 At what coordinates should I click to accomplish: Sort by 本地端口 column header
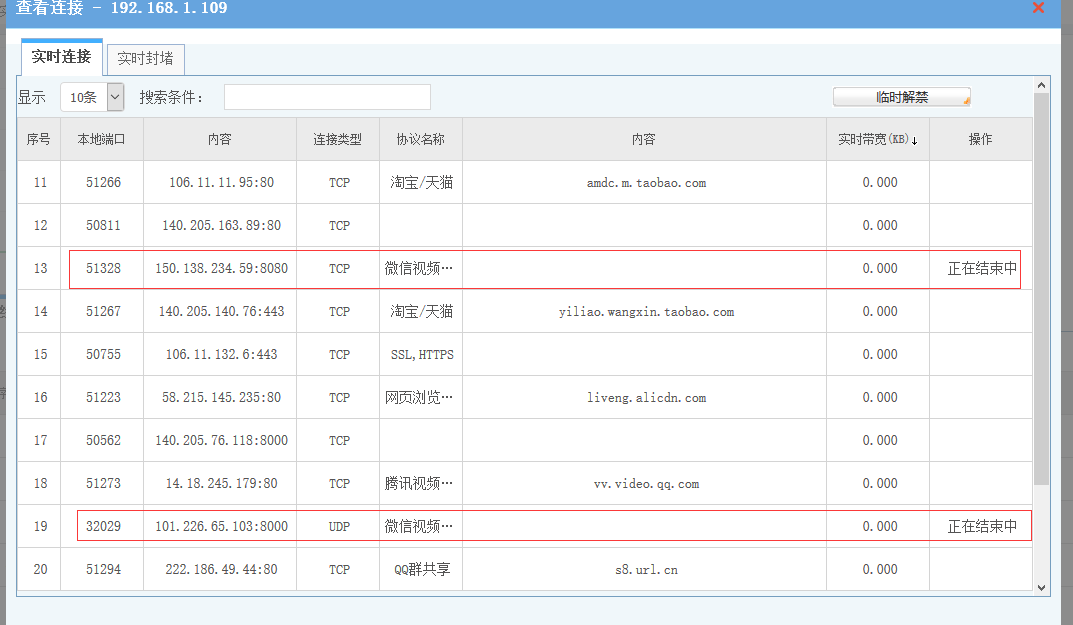coord(101,140)
